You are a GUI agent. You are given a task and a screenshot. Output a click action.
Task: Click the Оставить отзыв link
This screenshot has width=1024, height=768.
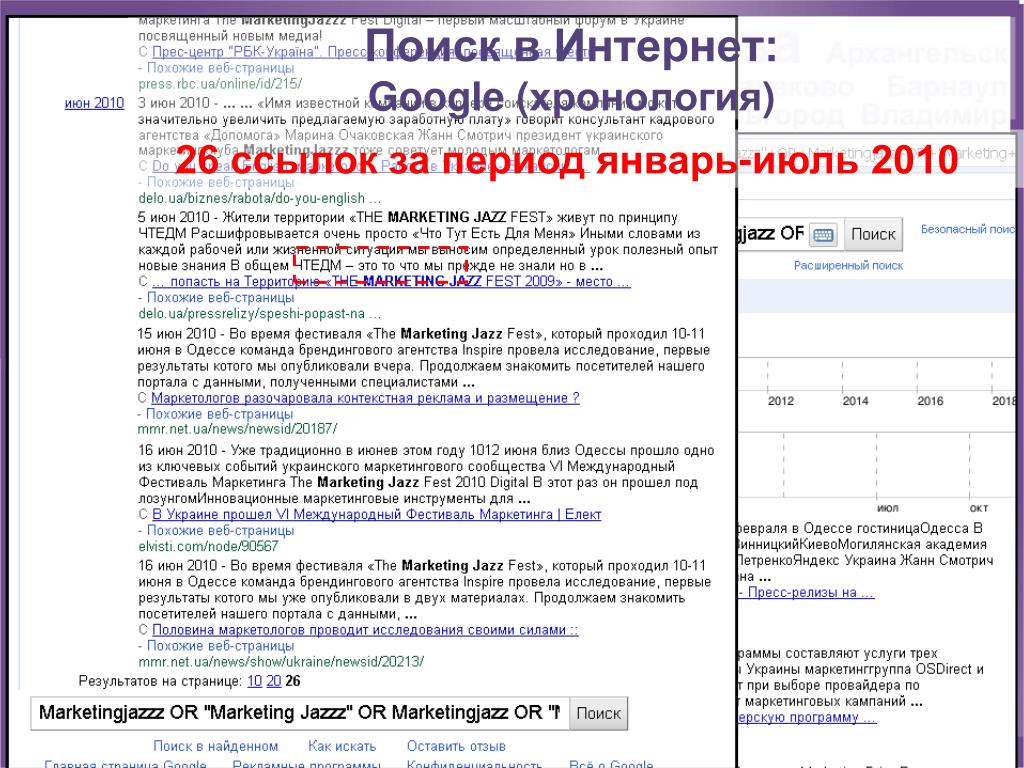pyautogui.click(x=456, y=746)
